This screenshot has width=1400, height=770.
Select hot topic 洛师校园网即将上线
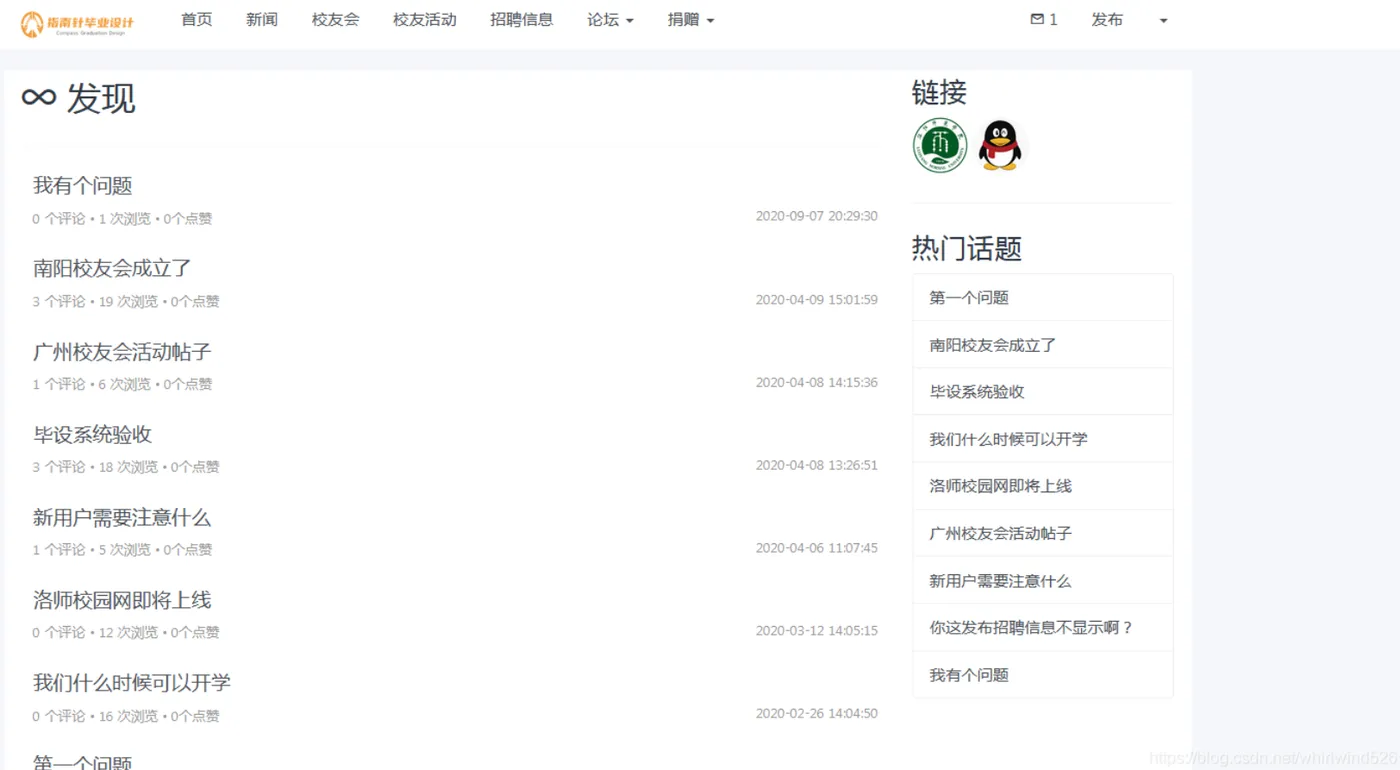[x=1043, y=486]
